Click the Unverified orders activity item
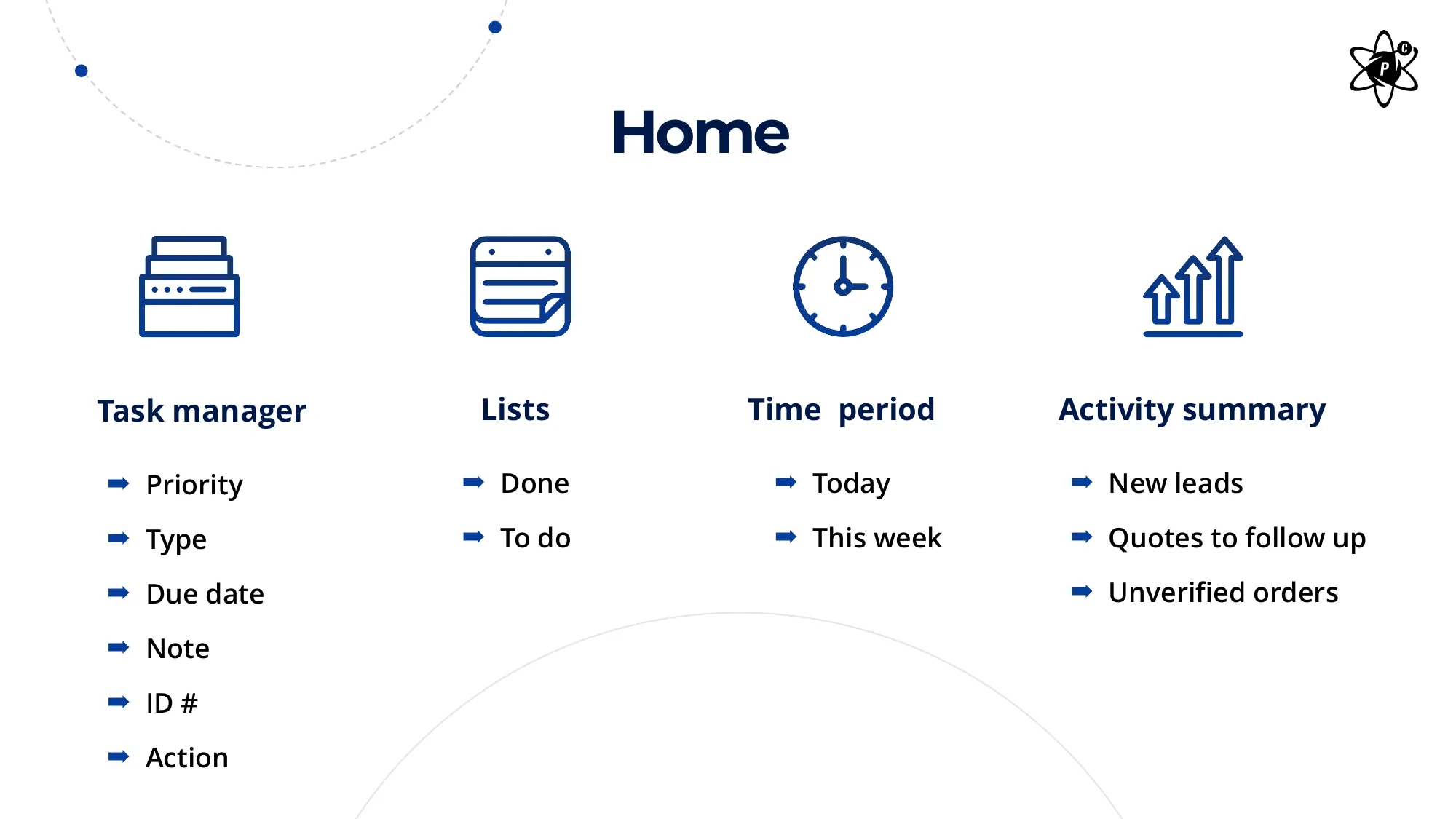This screenshot has height=819, width=1456. tap(1224, 592)
